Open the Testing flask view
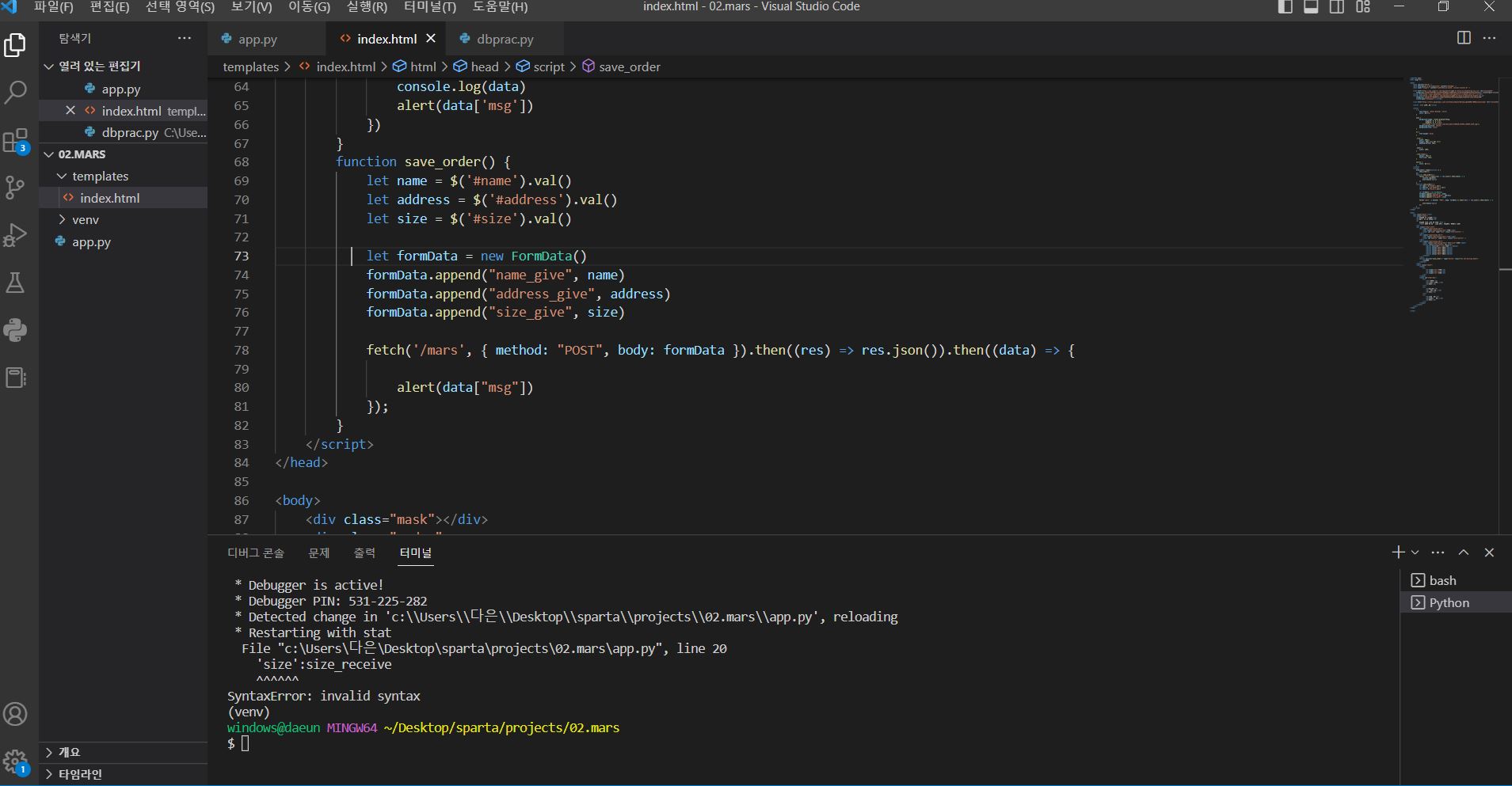The height and width of the screenshot is (786, 1512). (15, 283)
